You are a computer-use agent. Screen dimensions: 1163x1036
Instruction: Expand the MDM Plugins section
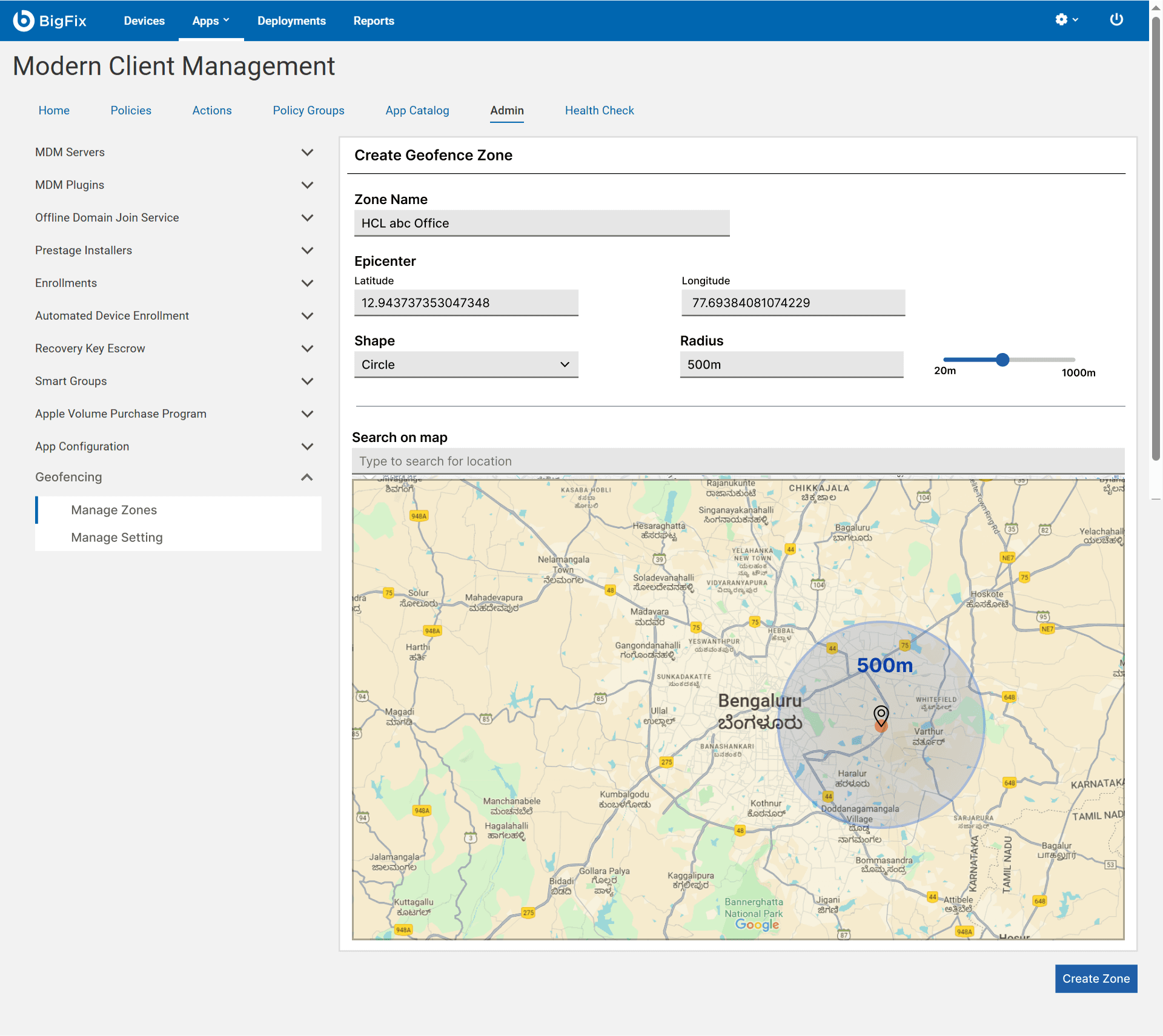point(307,185)
